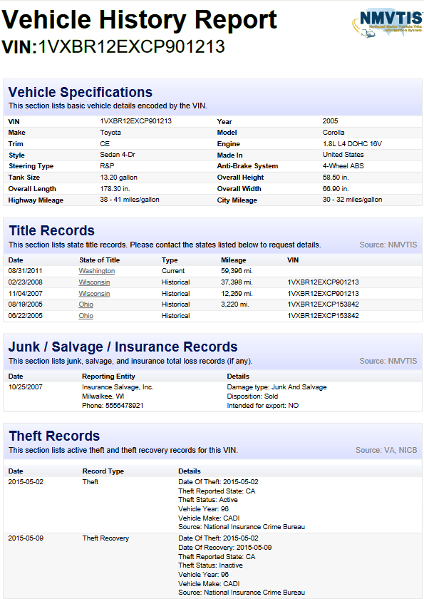Open the Ohio link dated 08/18/2005
Screen dimensions: 424x599
click(86, 304)
